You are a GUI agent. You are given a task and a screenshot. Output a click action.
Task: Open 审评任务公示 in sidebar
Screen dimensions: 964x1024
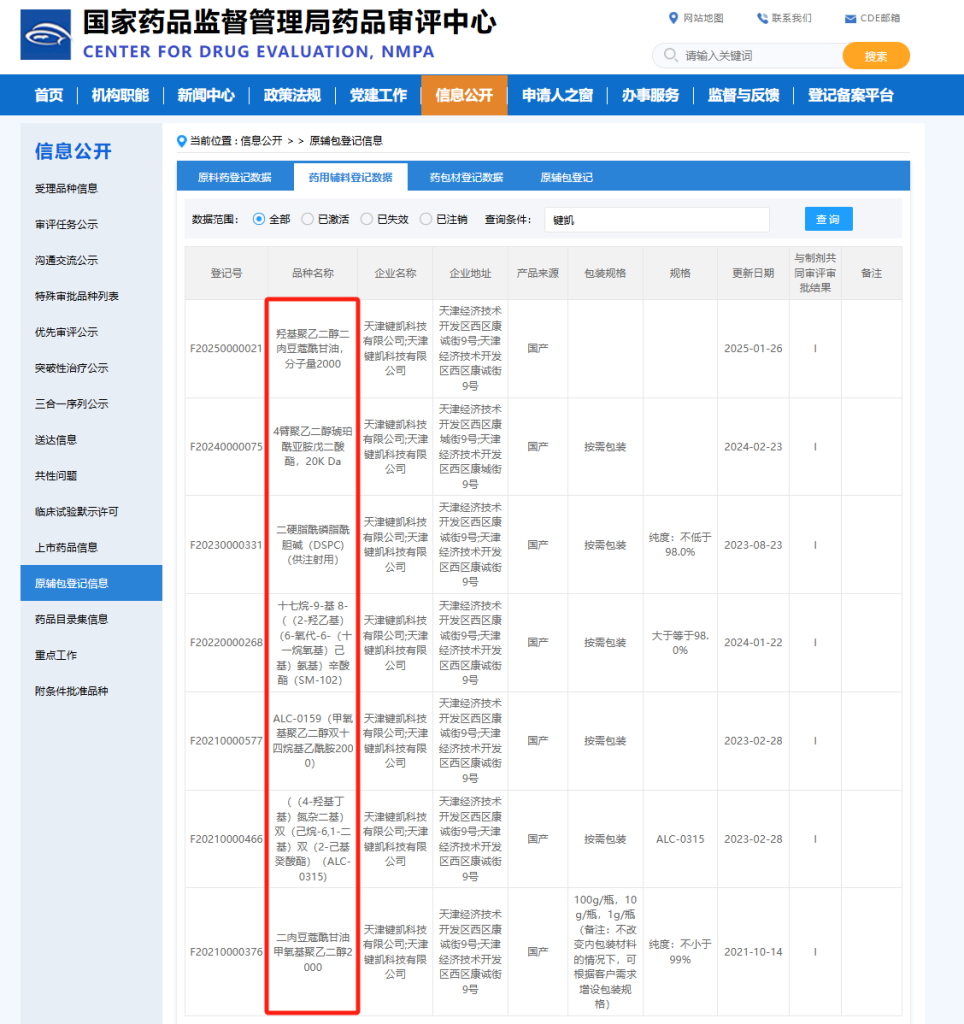(x=66, y=224)
